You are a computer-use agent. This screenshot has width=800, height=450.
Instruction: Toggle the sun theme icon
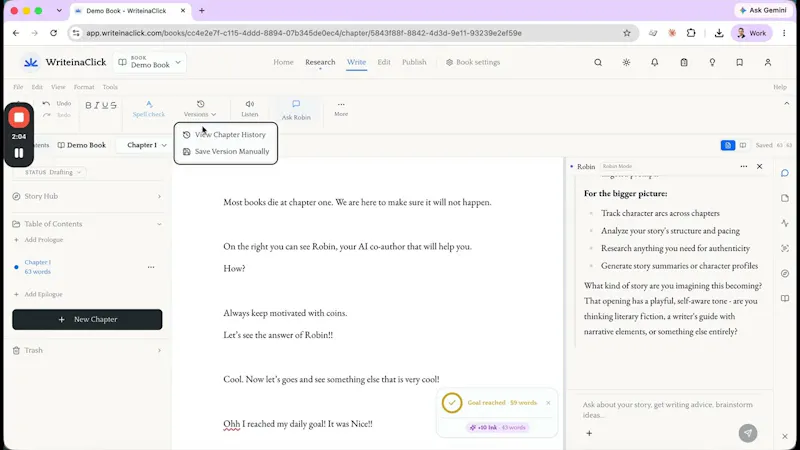click(626, 62)
